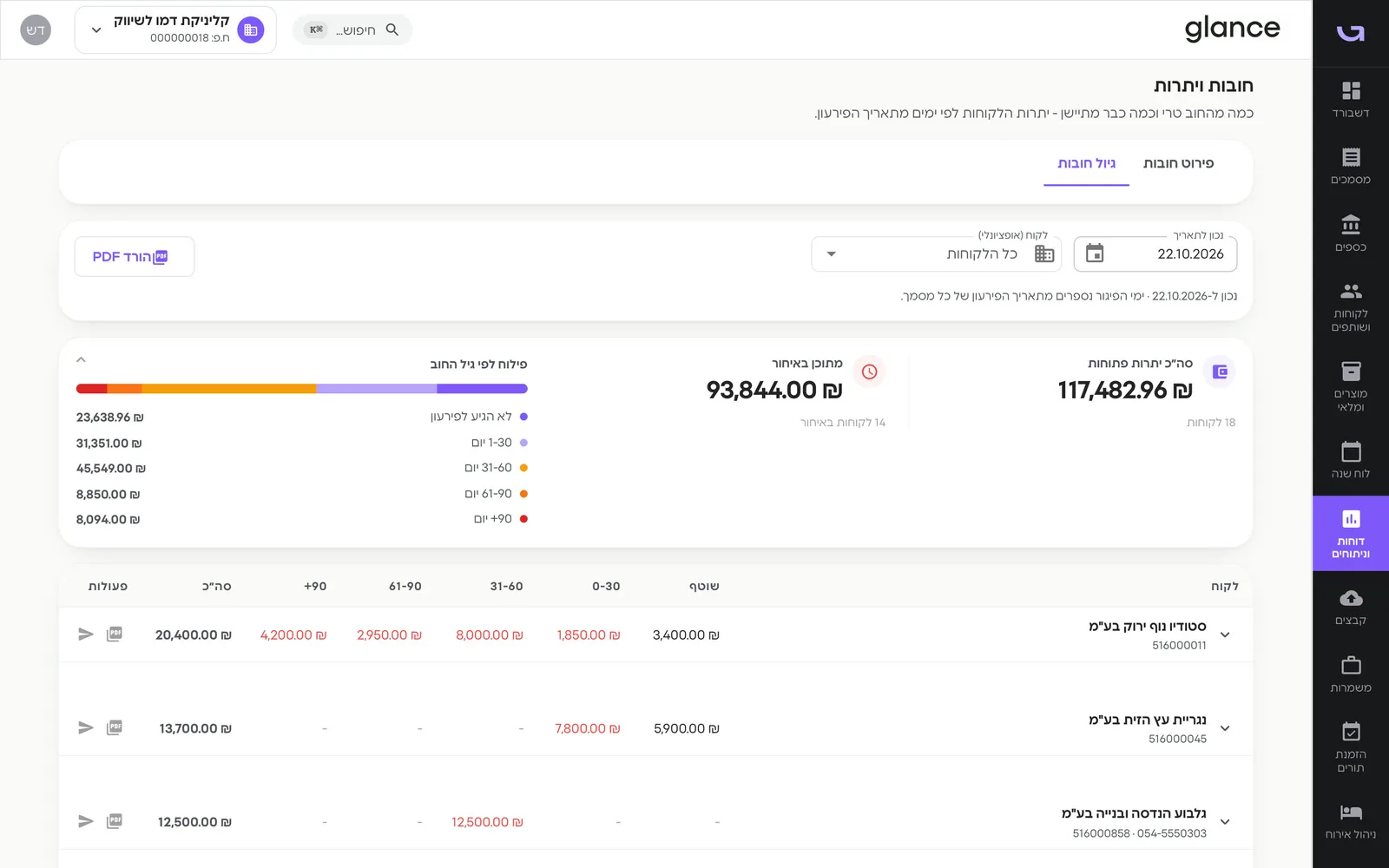Click the לקוח column header

click(1224, 587)
